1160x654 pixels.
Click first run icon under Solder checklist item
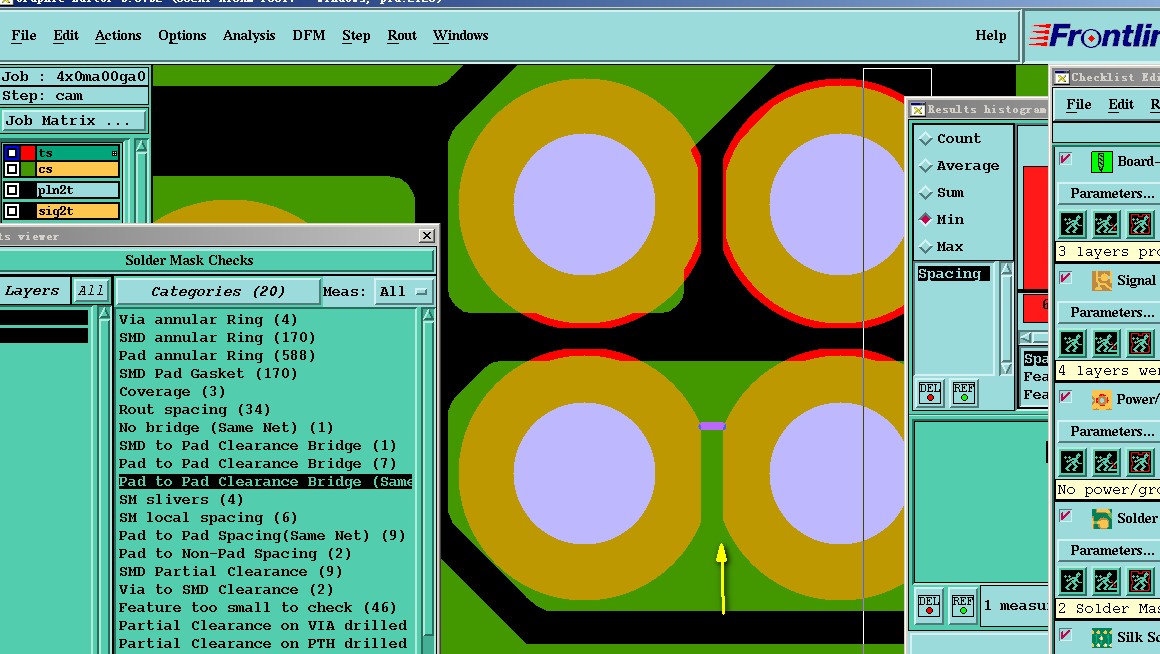coord(1072,581)
